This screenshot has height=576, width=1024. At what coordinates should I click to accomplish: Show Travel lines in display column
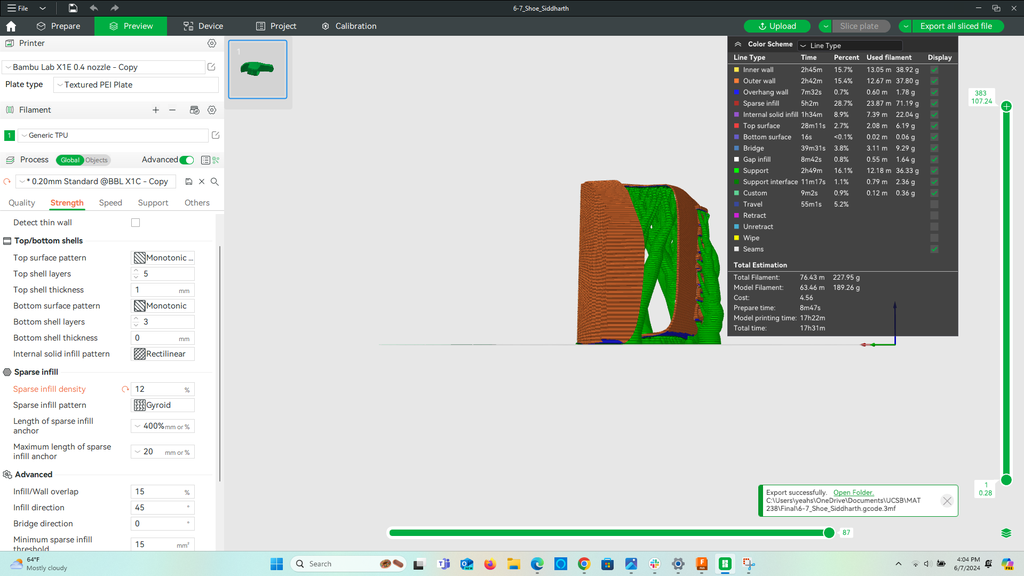pos(934,204)
